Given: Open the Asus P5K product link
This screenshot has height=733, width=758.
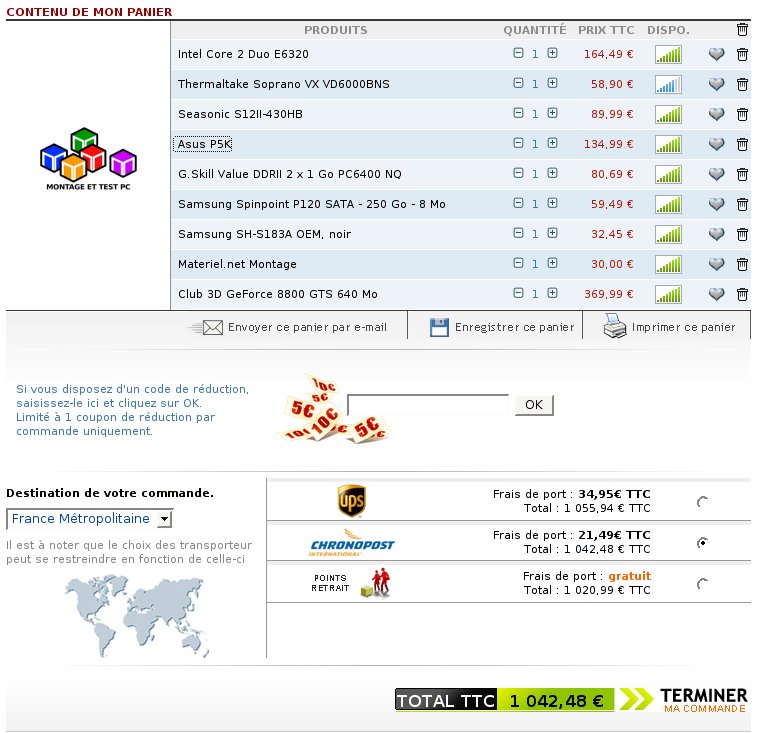Looking at the screenshot, I should tap(204, 144).
